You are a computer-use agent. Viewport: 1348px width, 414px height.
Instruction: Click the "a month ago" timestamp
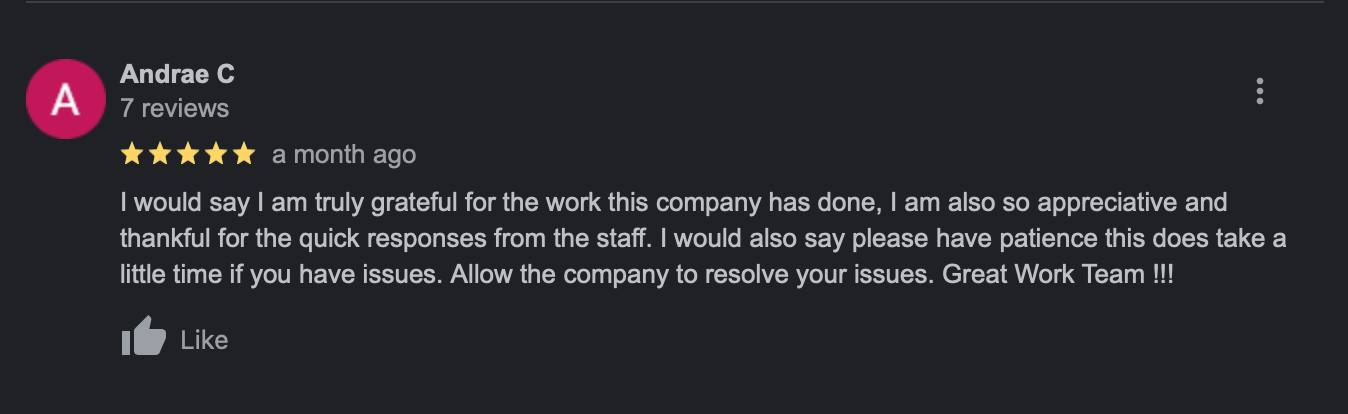[343, 155]
